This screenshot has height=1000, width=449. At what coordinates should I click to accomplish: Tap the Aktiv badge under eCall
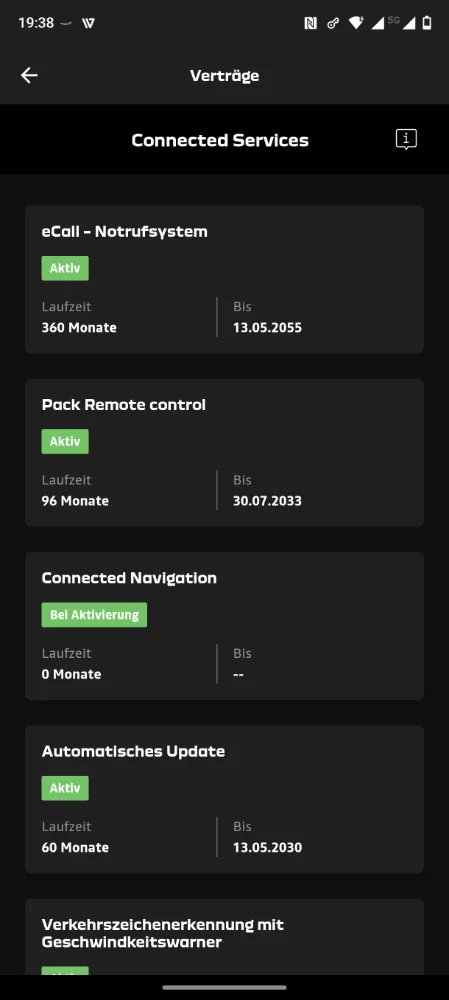point(65,268)
